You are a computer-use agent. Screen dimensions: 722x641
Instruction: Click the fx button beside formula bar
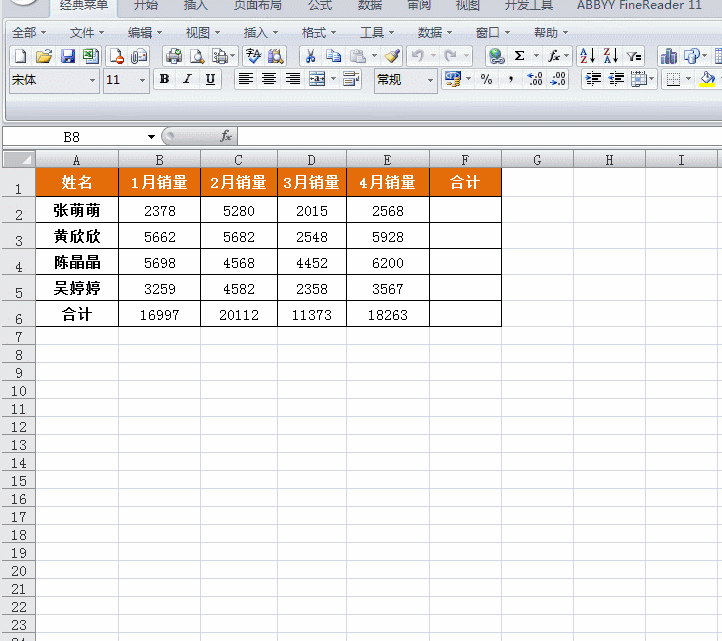pos(226,136)
